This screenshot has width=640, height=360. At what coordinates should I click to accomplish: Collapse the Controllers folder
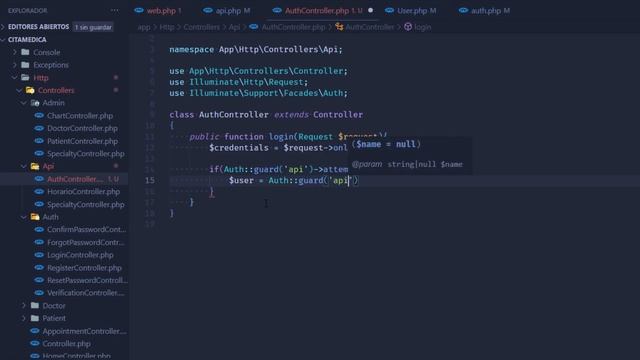click(56, 90)
